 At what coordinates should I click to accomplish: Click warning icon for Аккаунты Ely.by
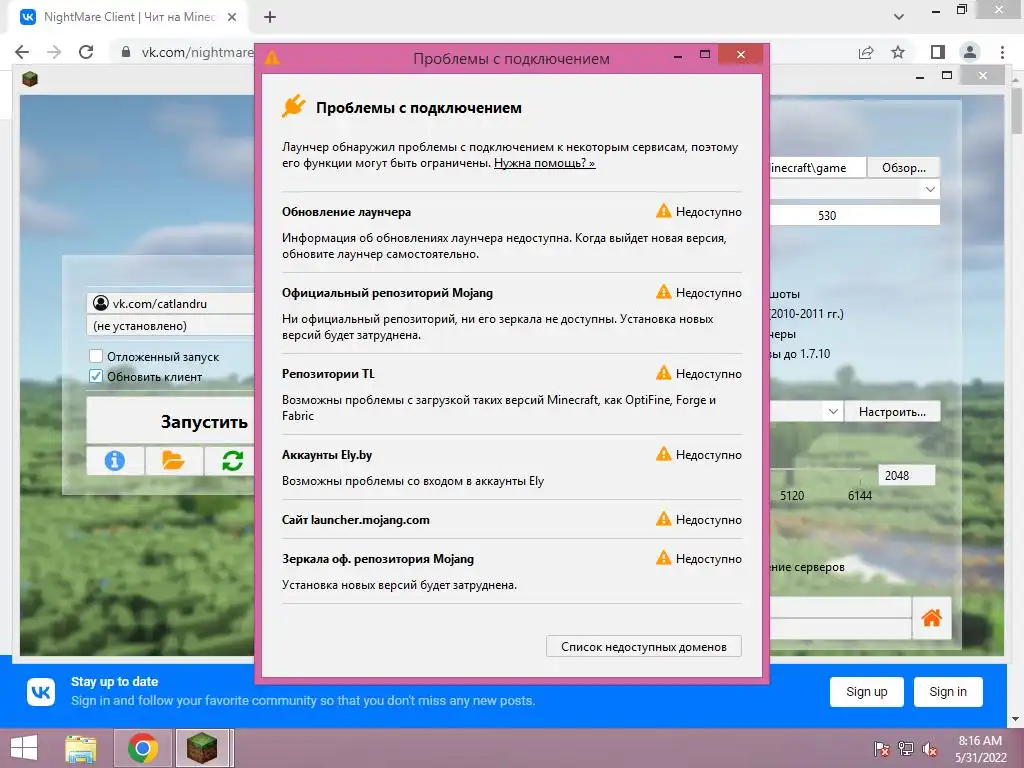[664, 454]
